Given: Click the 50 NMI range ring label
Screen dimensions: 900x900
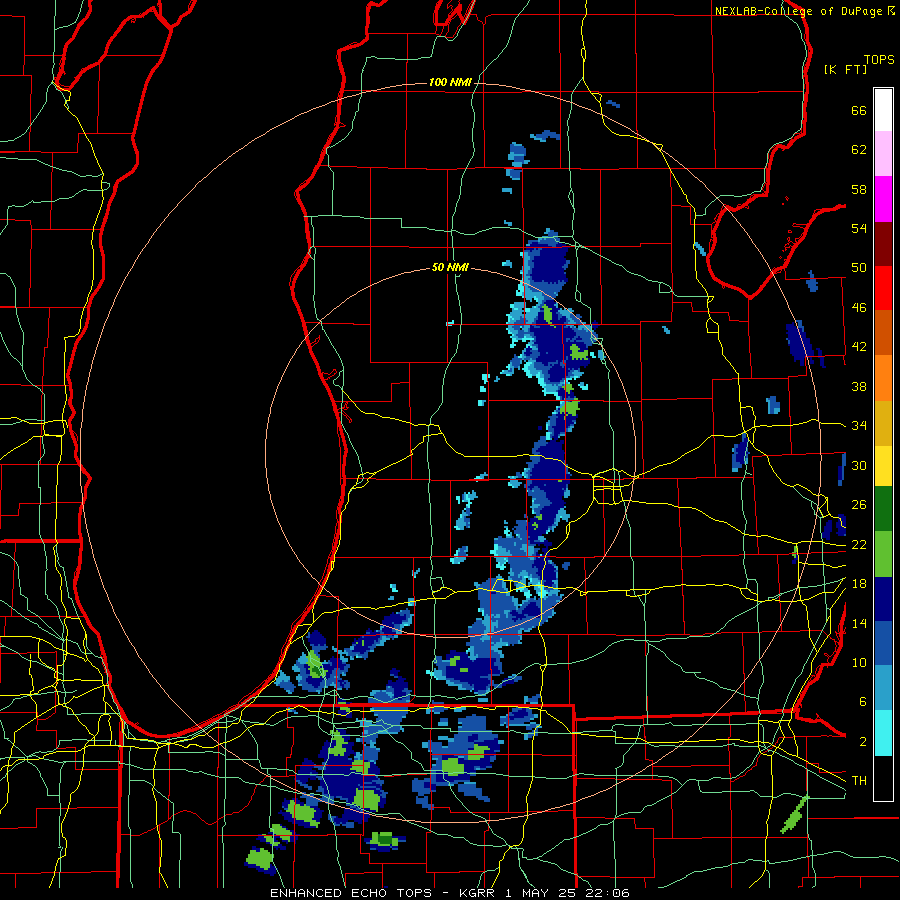Looking at the screenshot, I should tap(450, 267).
